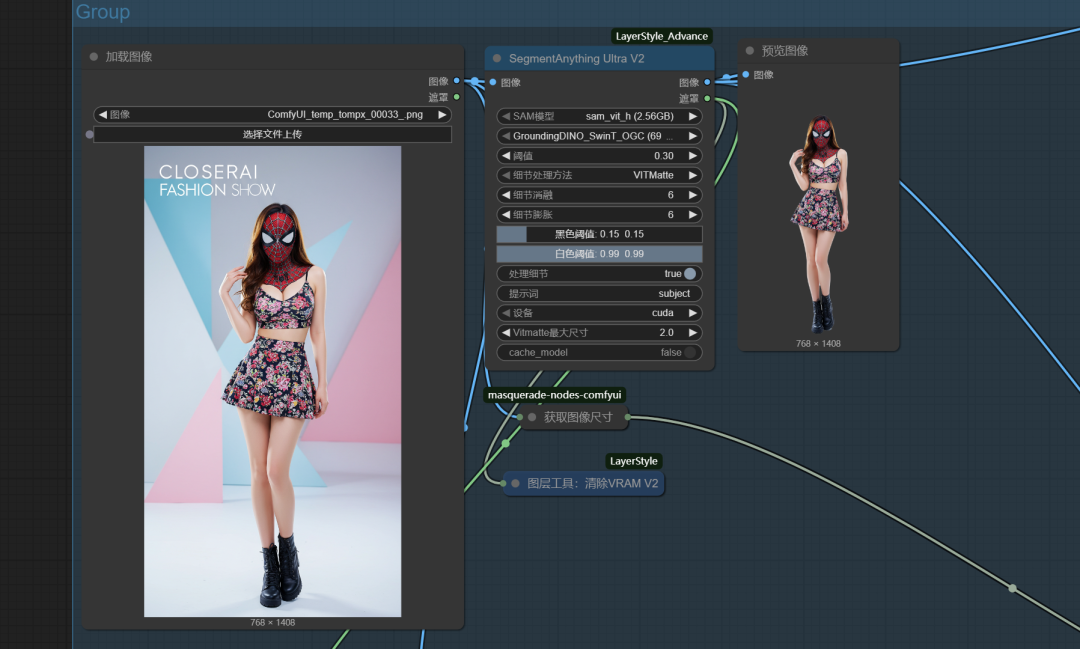Click the SegmentAnything Ultra V2 title bar
The image size is (1080, 649).
[x=599, y=59]
